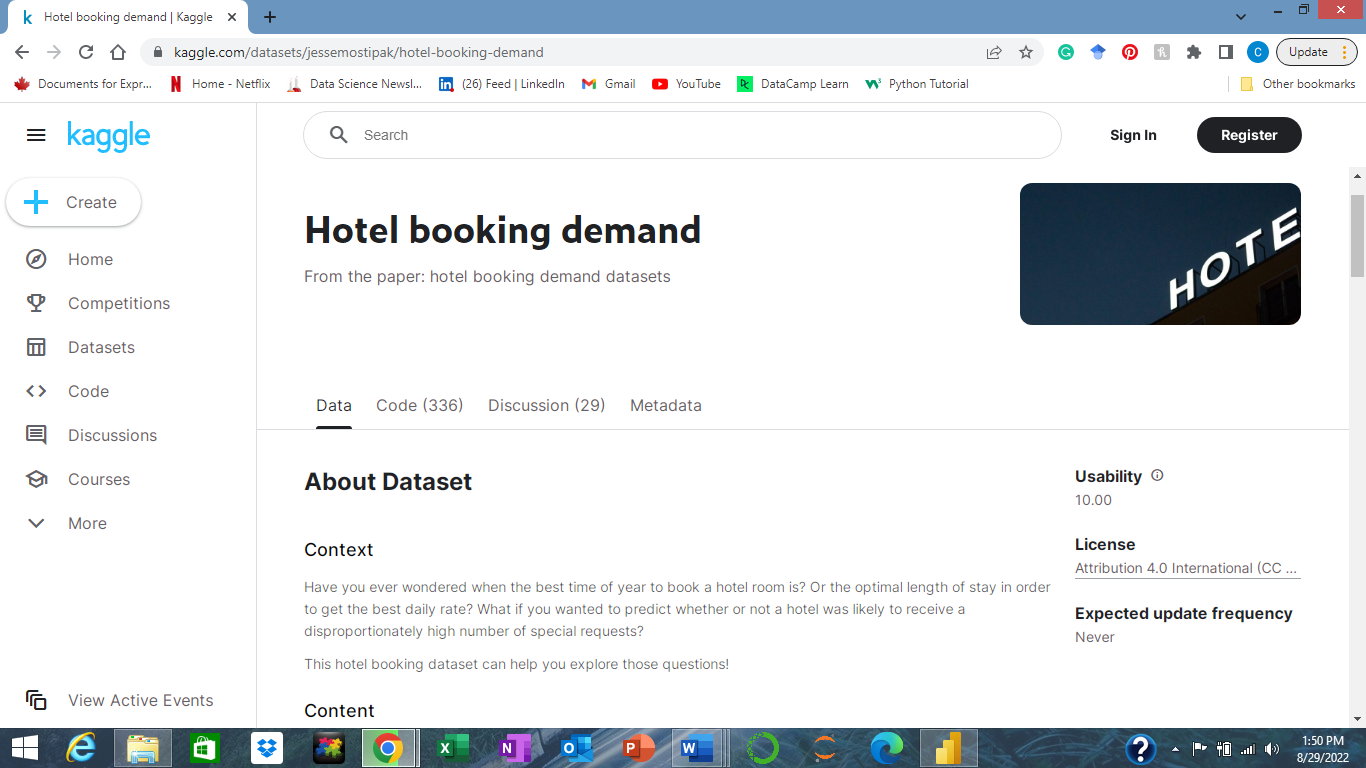Open the Metadata tab
This screenshot has height=768, width=1366.
click(665, 405)
